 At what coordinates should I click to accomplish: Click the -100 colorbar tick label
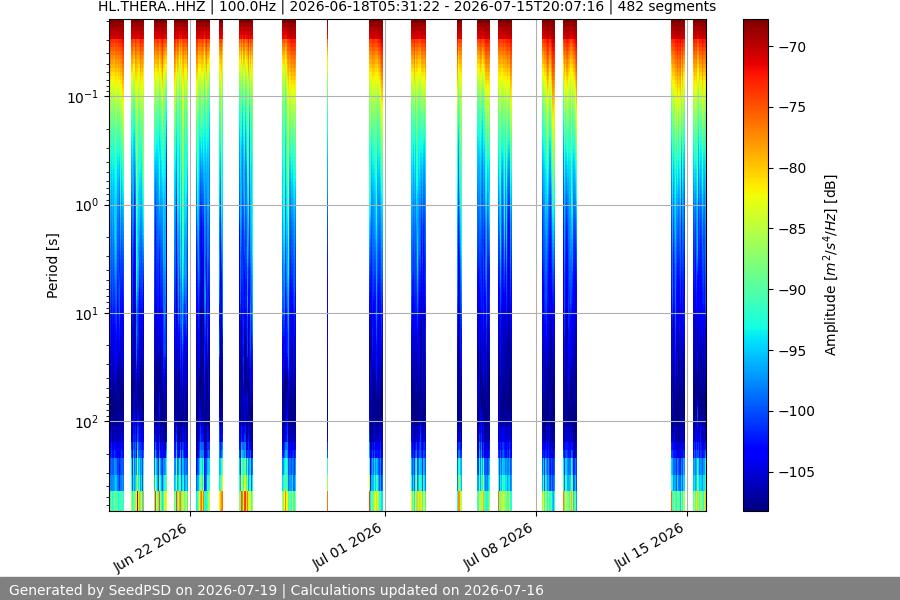click(x=797, y=411)
